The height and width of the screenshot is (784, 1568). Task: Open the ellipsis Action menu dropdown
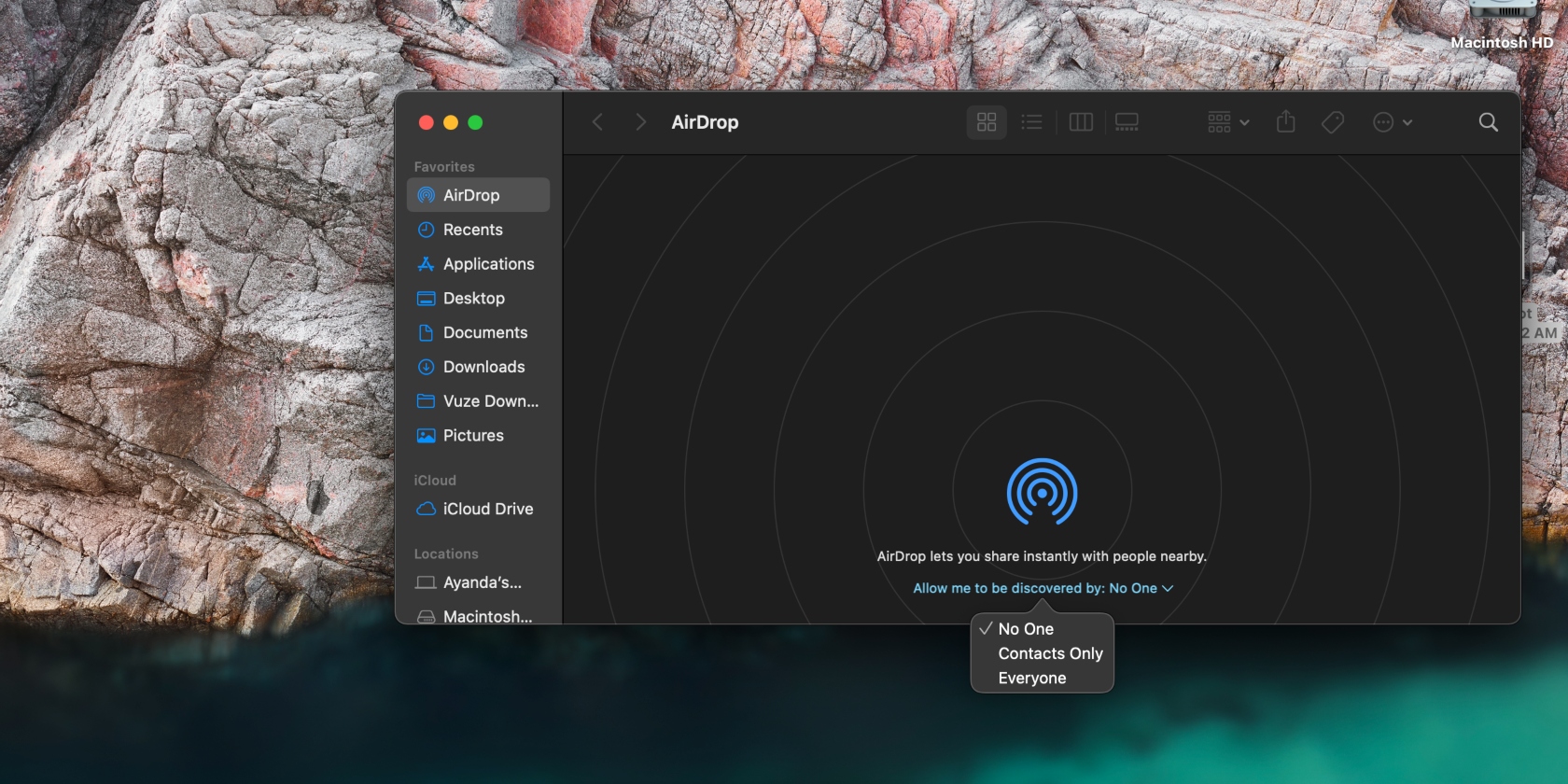coord(1393,122)
